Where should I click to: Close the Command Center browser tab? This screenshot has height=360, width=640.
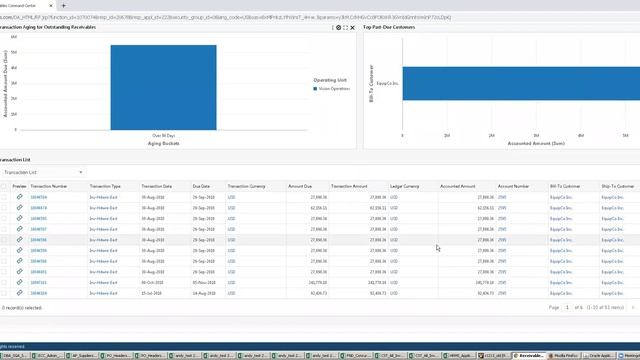click(x=51, y=6)
